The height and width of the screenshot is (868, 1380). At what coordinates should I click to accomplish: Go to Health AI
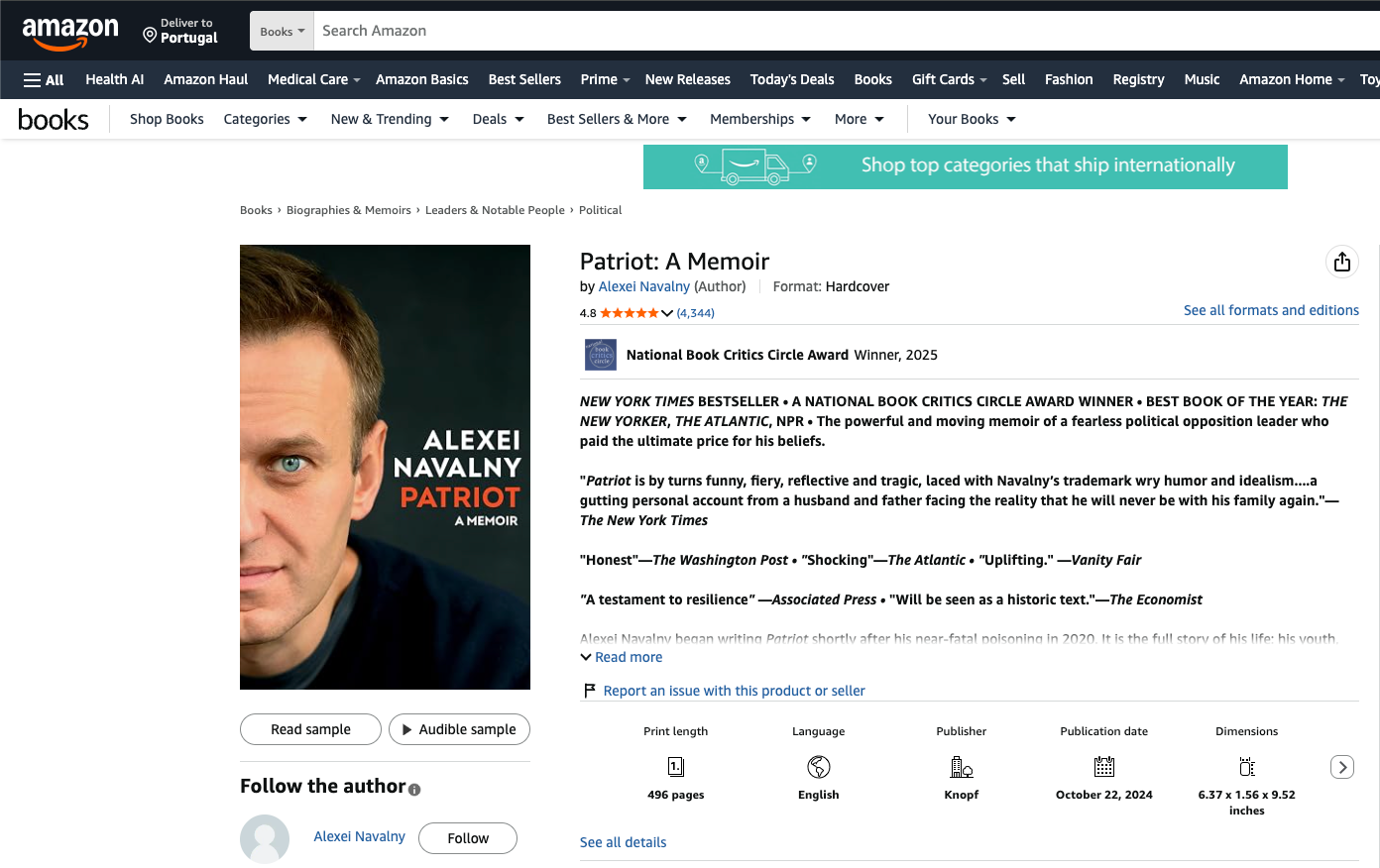point(115,79)
